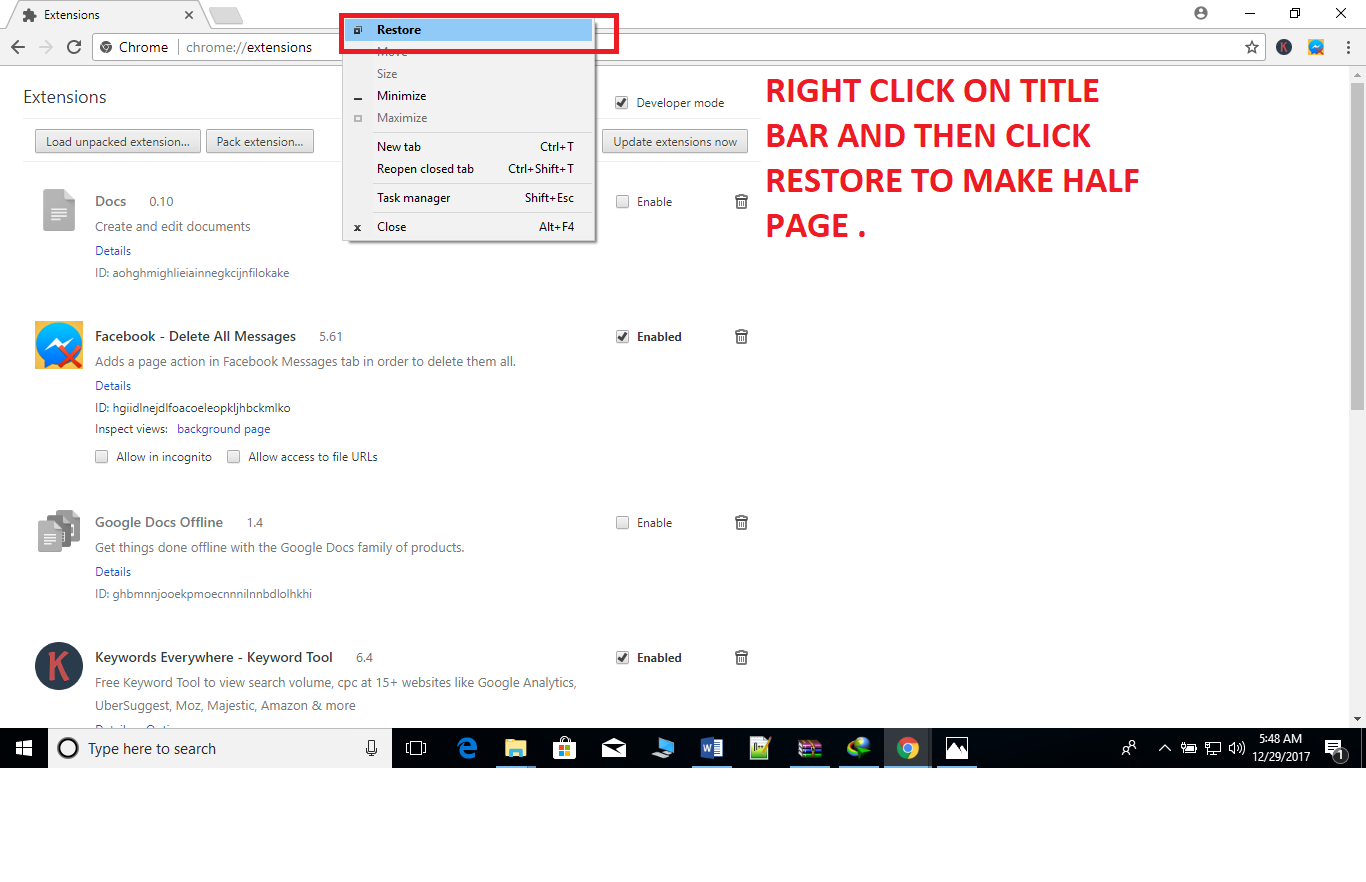This screenshot has width=1366, height=882.
Task: Open Task manager from the context menu
Action: 413,197
